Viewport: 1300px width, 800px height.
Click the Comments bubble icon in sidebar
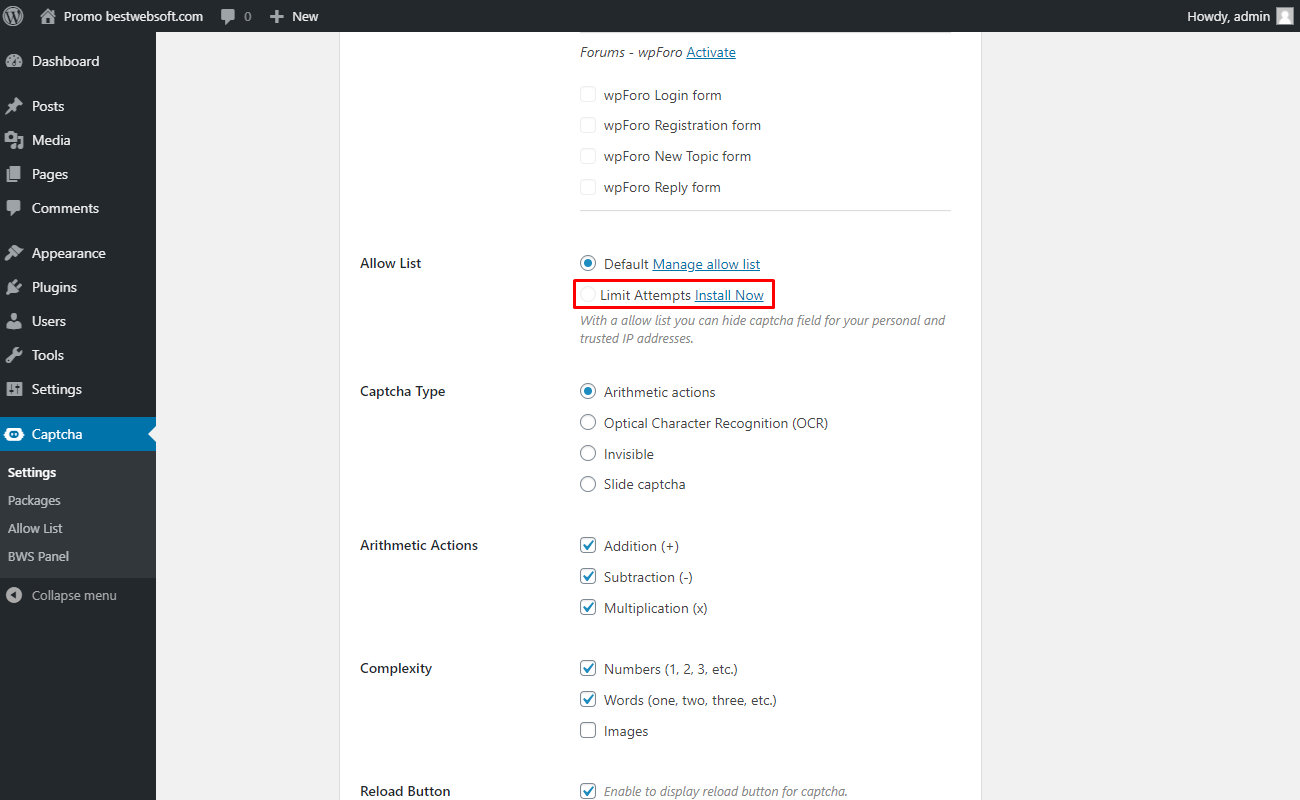tap(14, 208)
